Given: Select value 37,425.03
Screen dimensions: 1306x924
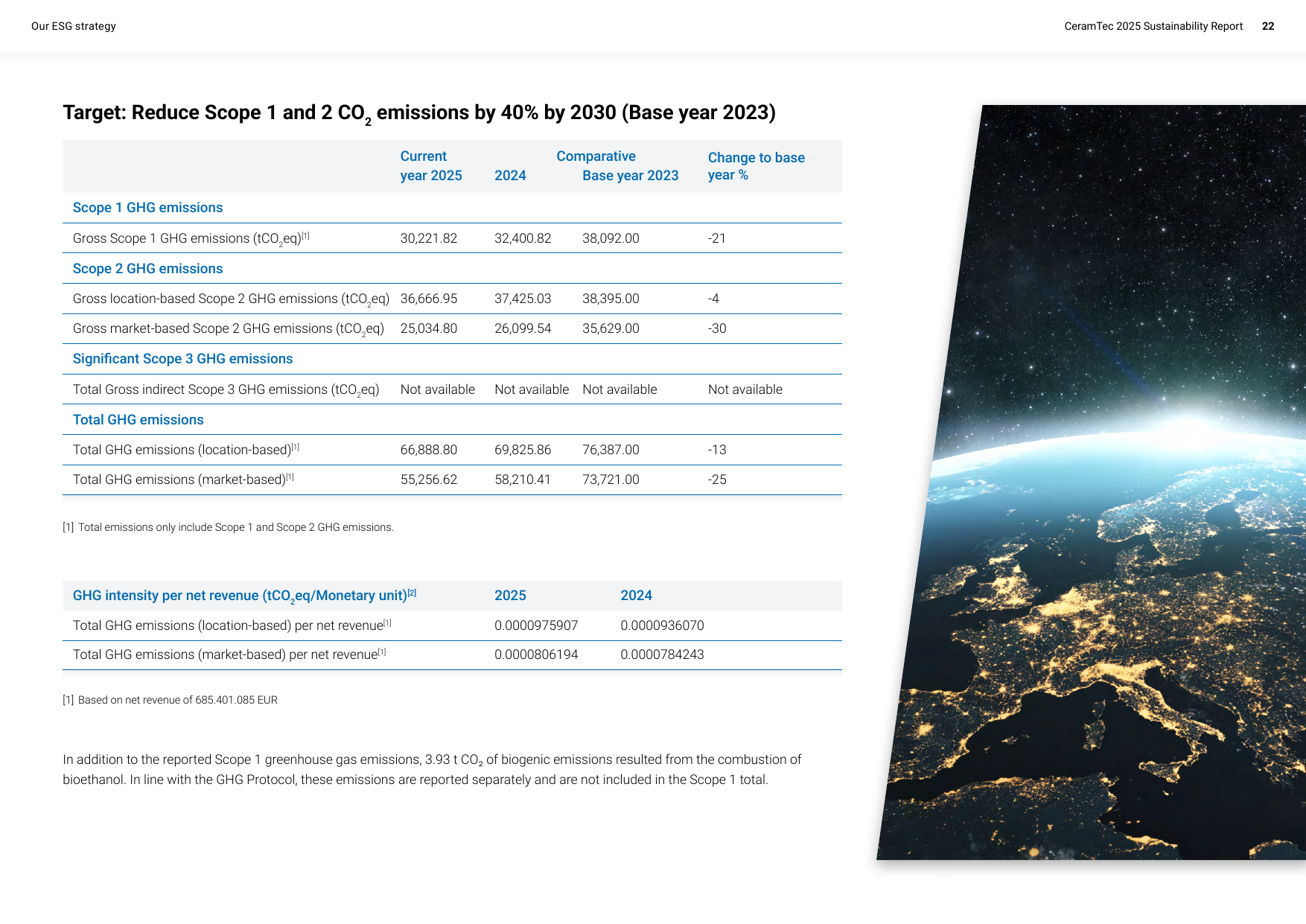Looking at the screenshot, I should click(x=523, y=299).
